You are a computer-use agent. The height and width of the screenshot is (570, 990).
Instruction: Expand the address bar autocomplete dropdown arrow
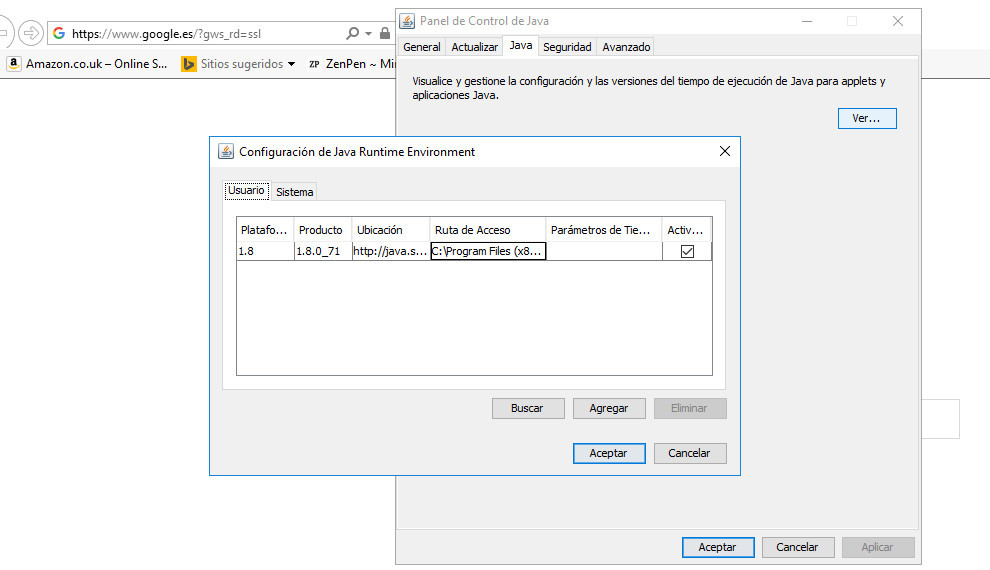pyautogui.click(x=369, y=33)
